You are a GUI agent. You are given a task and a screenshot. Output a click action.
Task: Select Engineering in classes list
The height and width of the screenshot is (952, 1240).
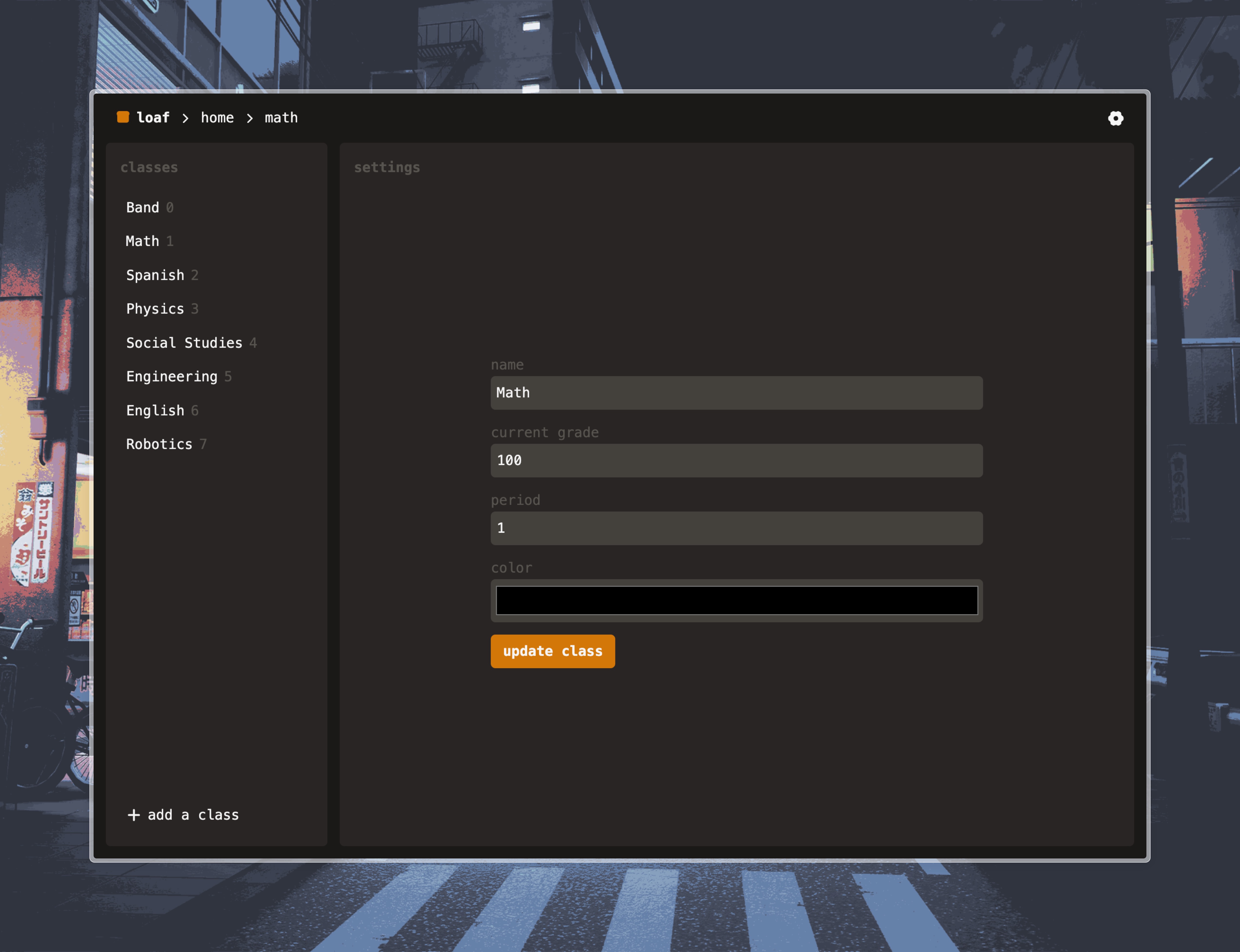172,377
